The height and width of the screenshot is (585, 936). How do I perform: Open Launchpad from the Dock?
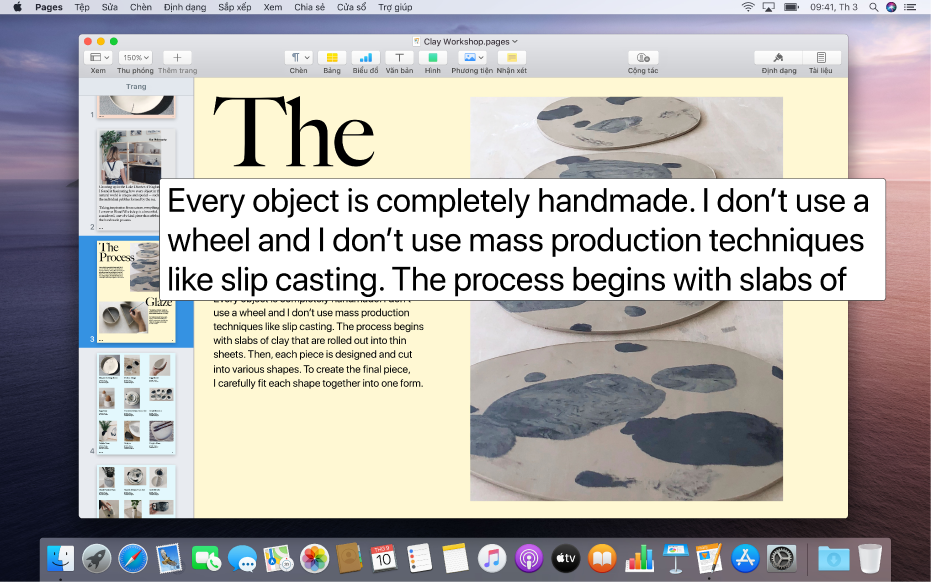(97, 561)
